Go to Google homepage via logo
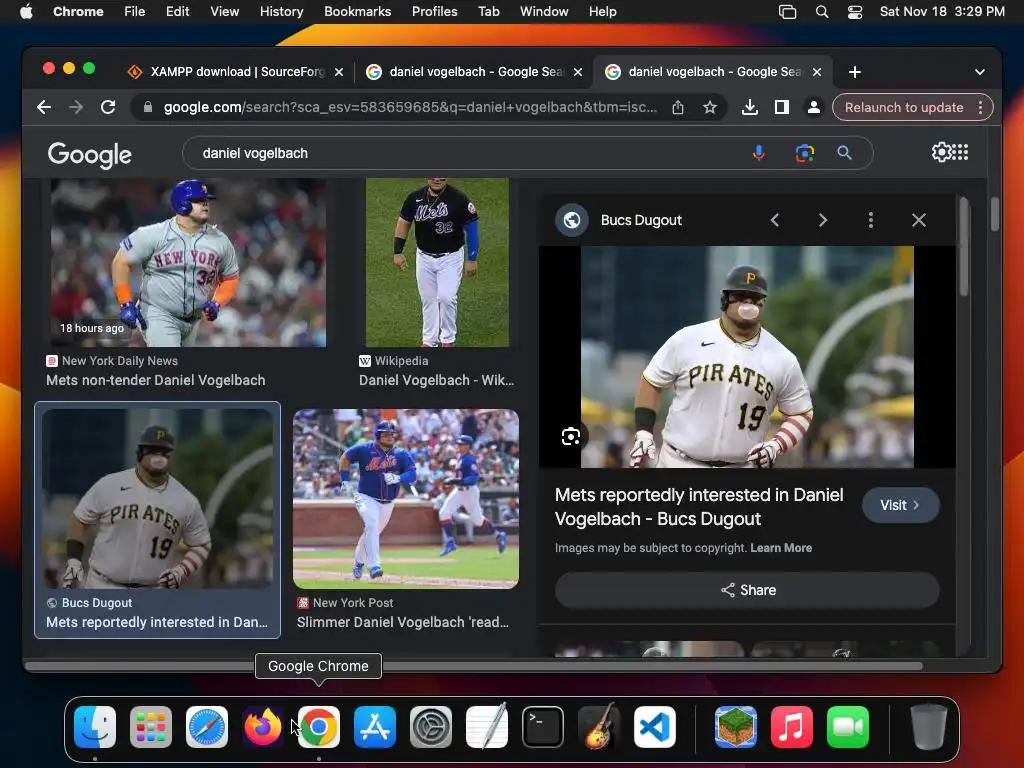 coord(89,155)
